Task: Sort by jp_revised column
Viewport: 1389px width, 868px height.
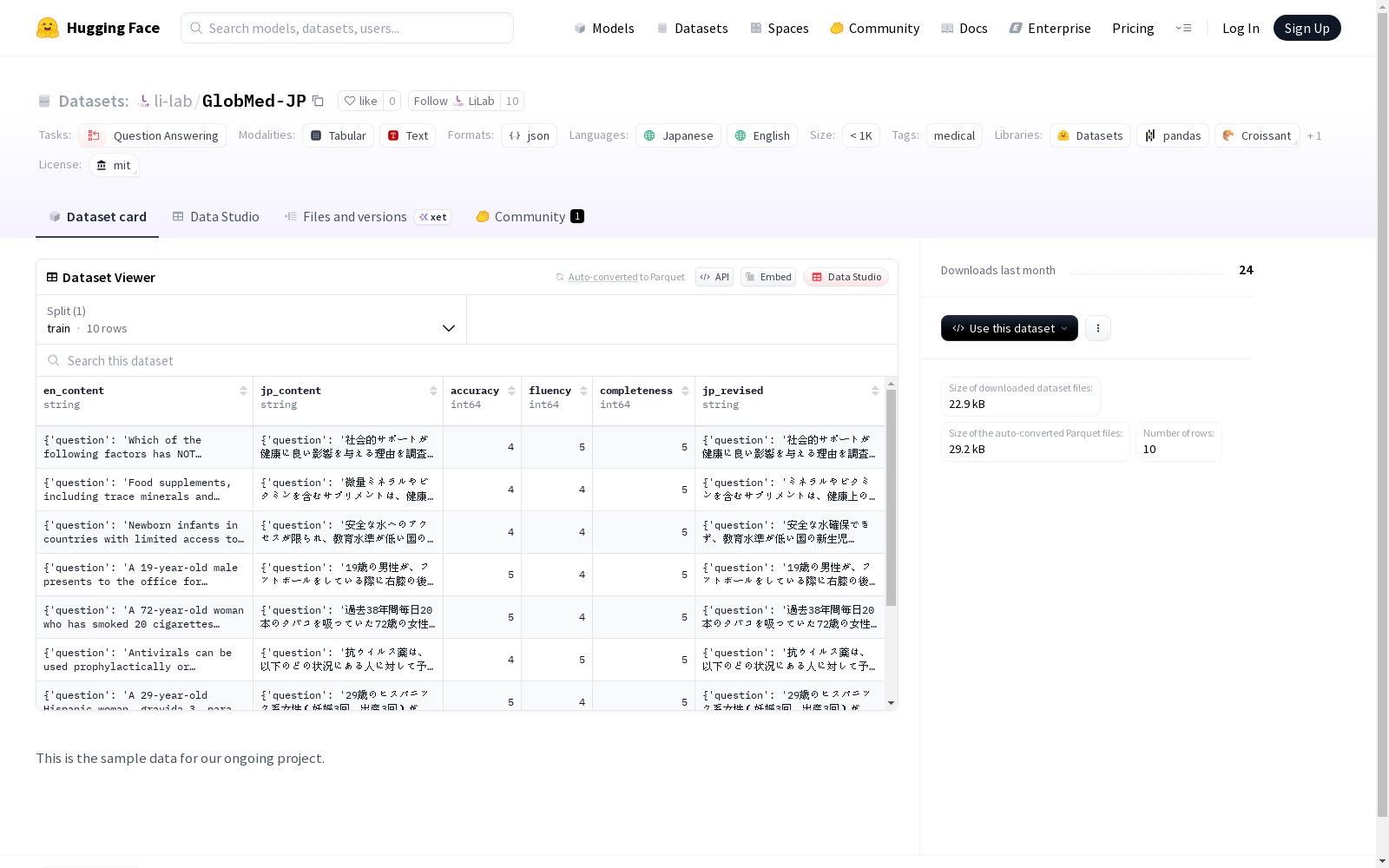Action: 875,391
